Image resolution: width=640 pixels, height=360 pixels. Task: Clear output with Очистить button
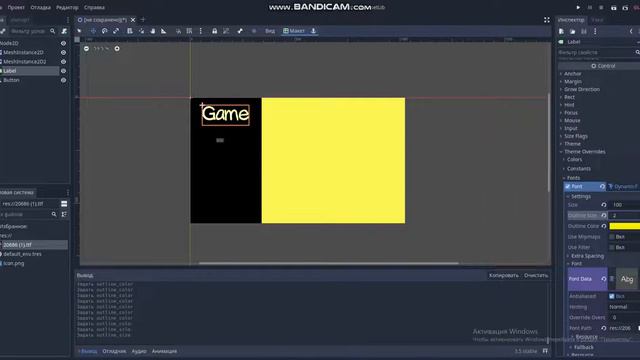pos(536,276)
